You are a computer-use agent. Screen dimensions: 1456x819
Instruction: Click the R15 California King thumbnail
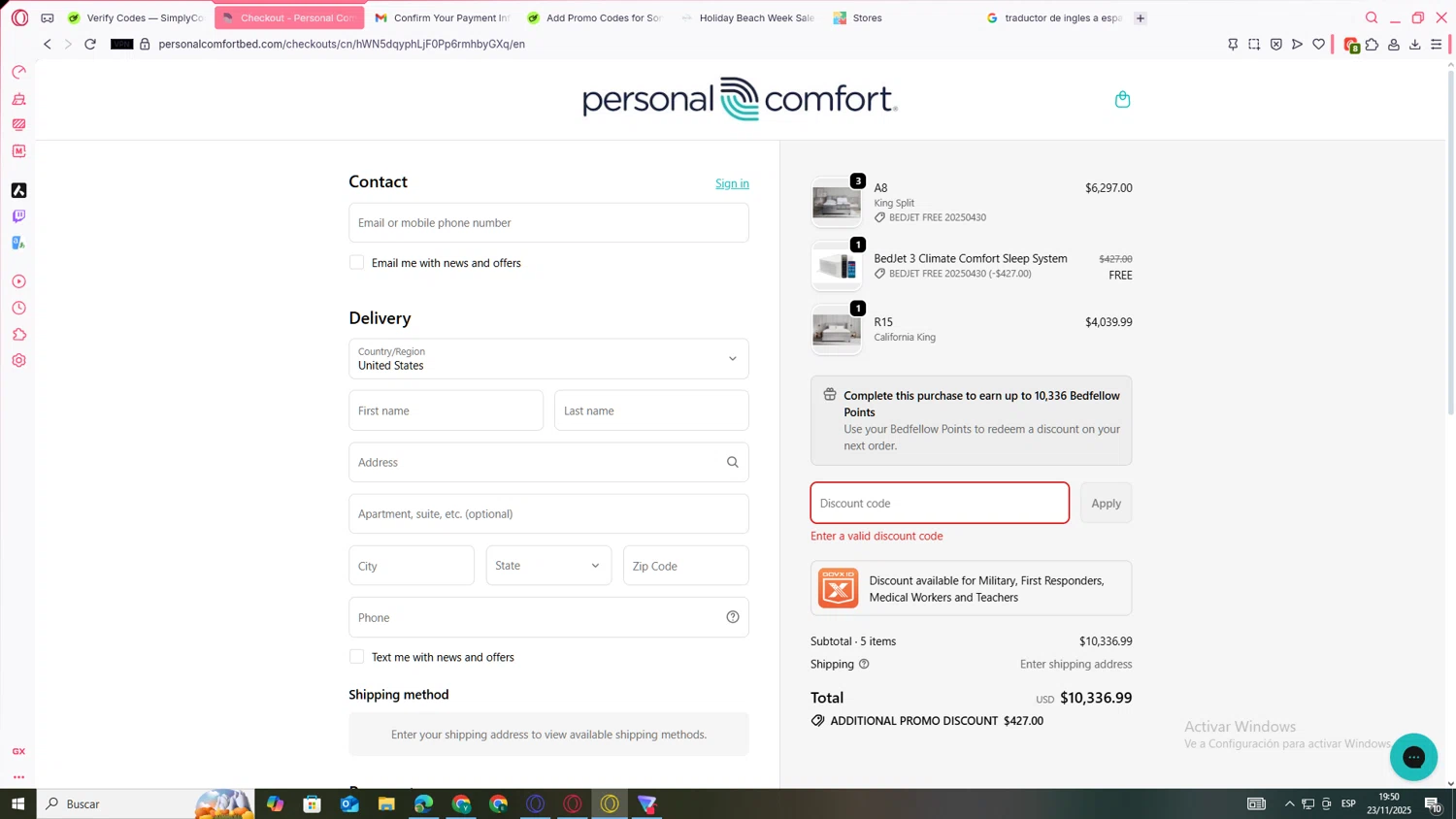click(836, 330)
